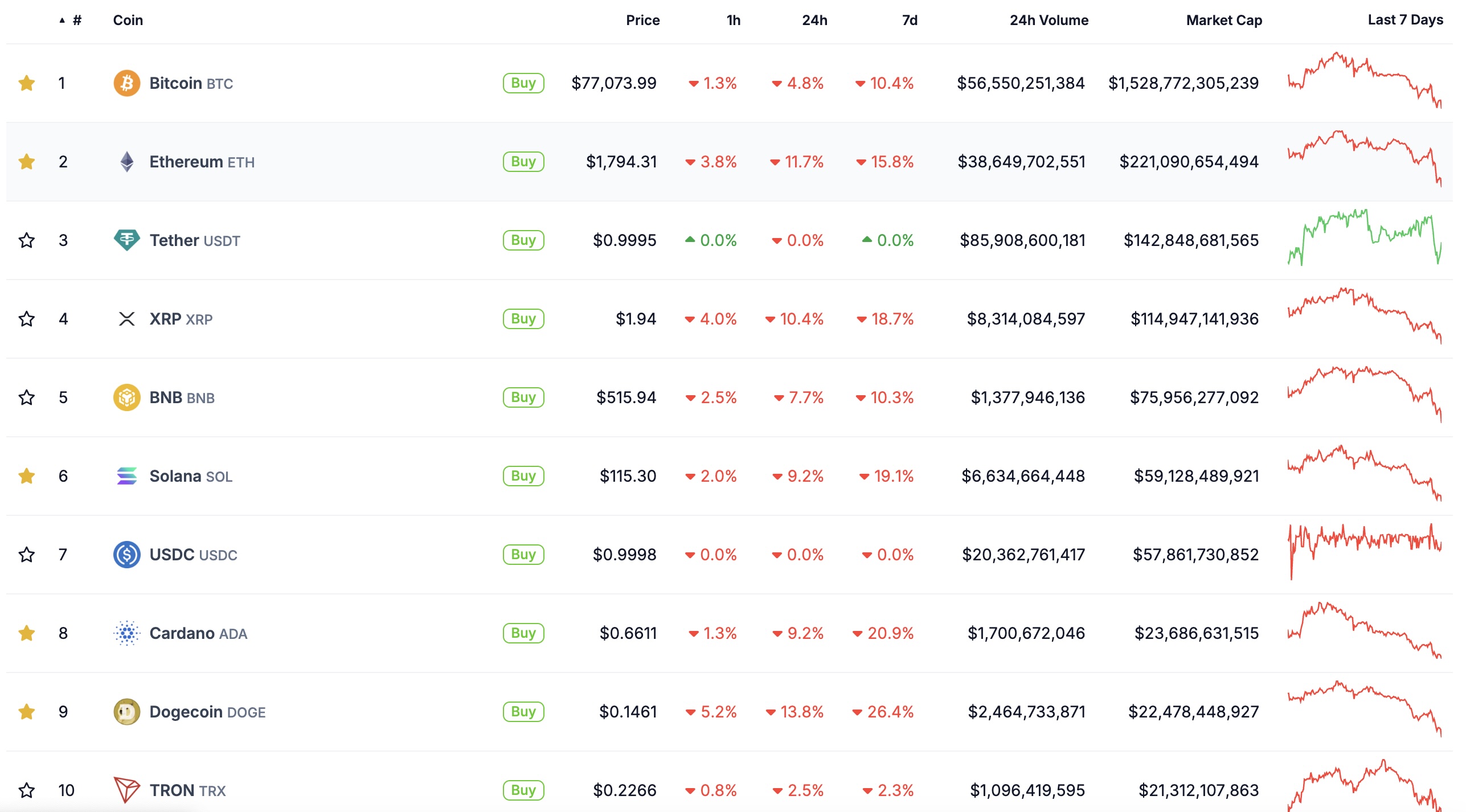This screenshot has width=1466, height=812.
Task: Click the Solana logo icon
Action: pos(126,476)
